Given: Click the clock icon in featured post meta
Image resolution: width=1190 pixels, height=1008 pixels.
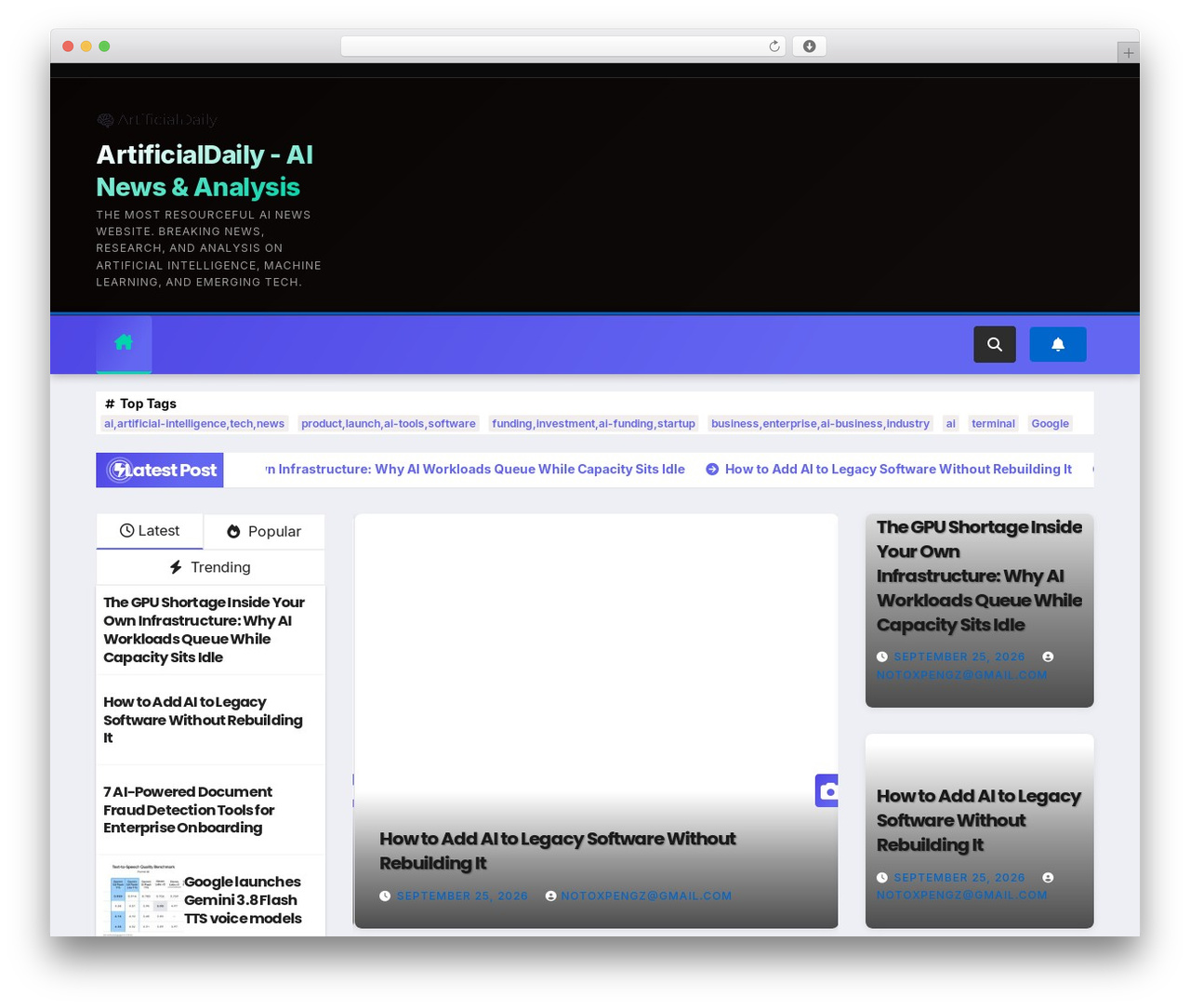Looking at the screenshot, I should pos(385,896).
